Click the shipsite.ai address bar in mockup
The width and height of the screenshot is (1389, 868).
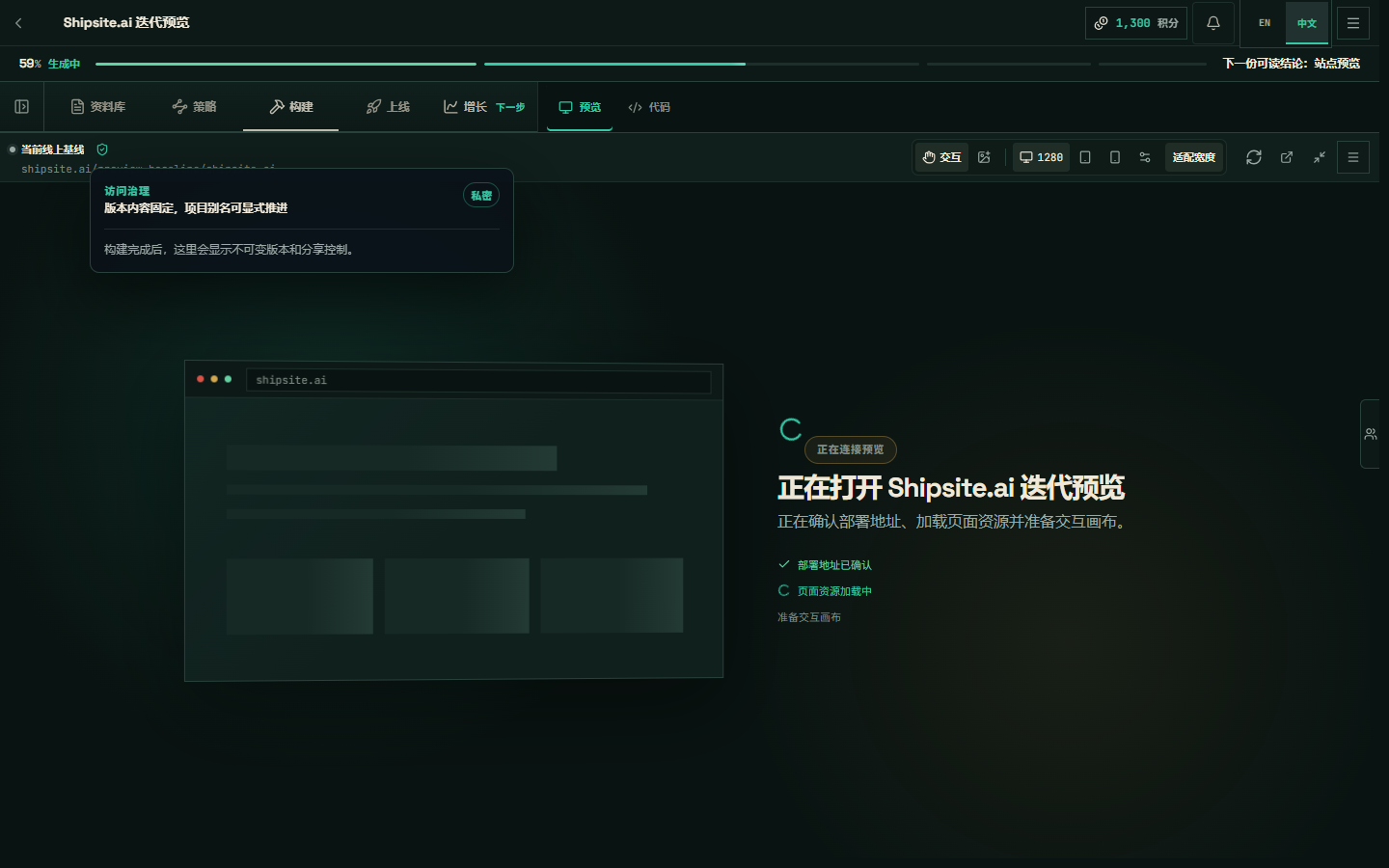478,380
